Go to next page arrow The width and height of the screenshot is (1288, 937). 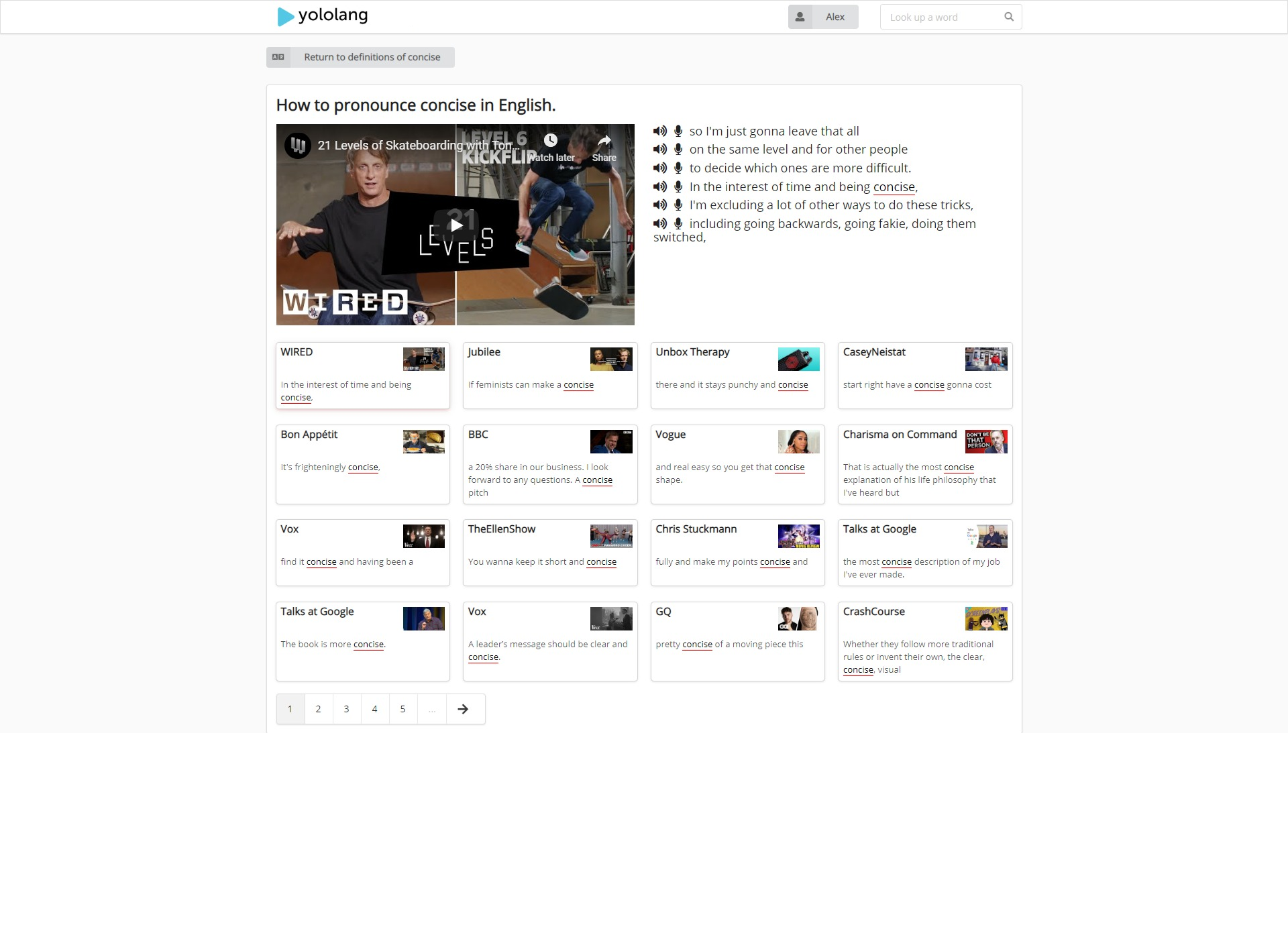463,709
